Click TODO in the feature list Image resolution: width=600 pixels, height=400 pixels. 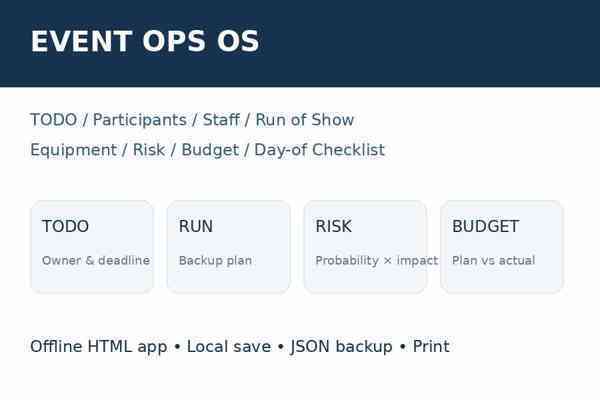pos(54,120)
